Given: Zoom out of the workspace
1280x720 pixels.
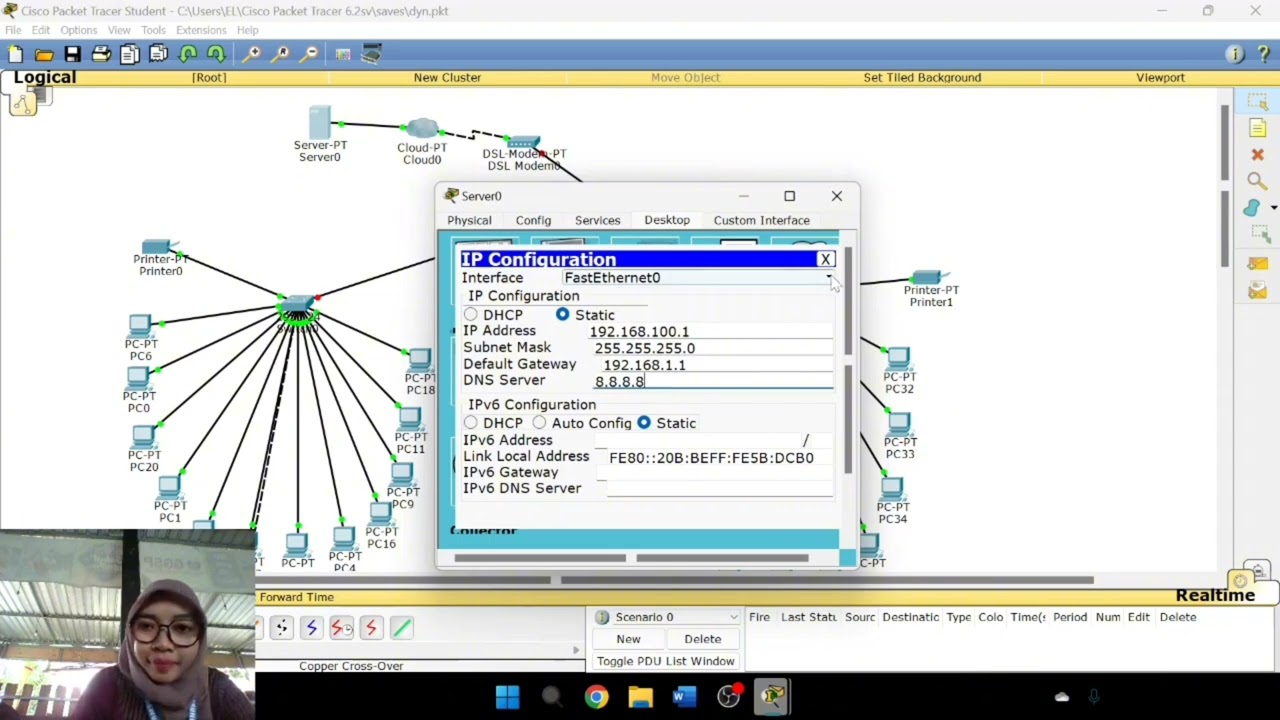Looking at the screenshot, I should coord(309,54).
